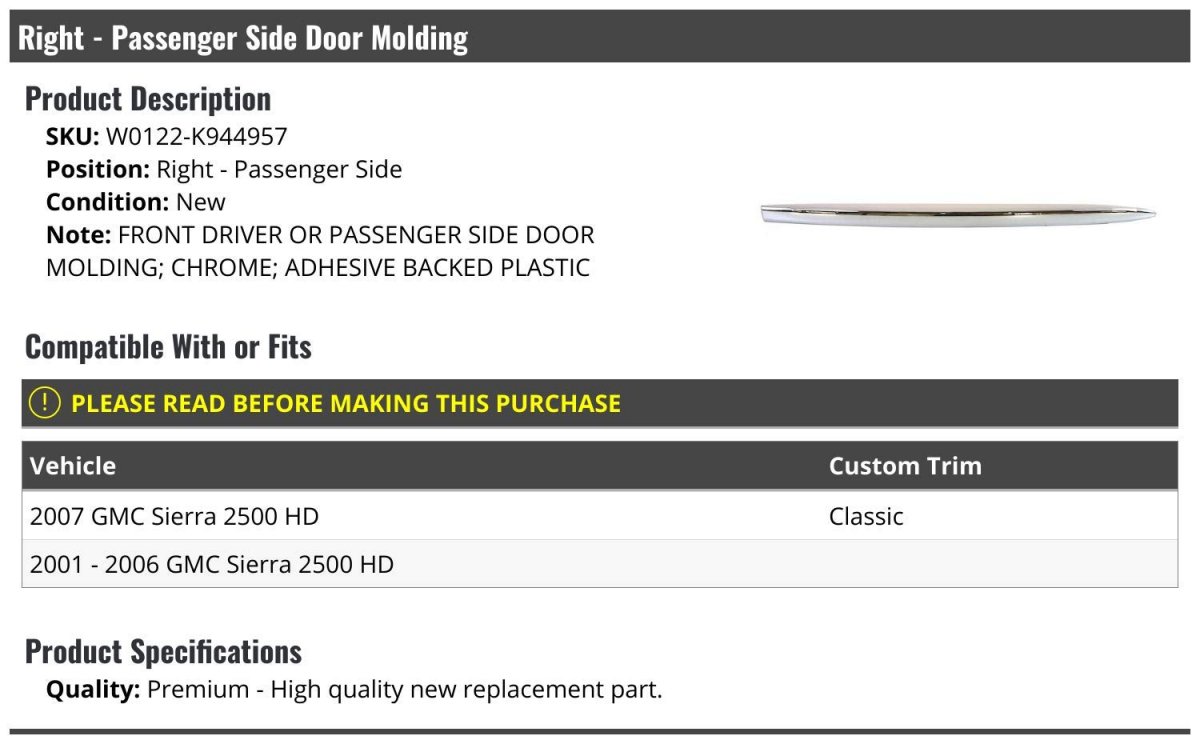
Task: Click the Product Description heading
Action: (x=148, y=99)
